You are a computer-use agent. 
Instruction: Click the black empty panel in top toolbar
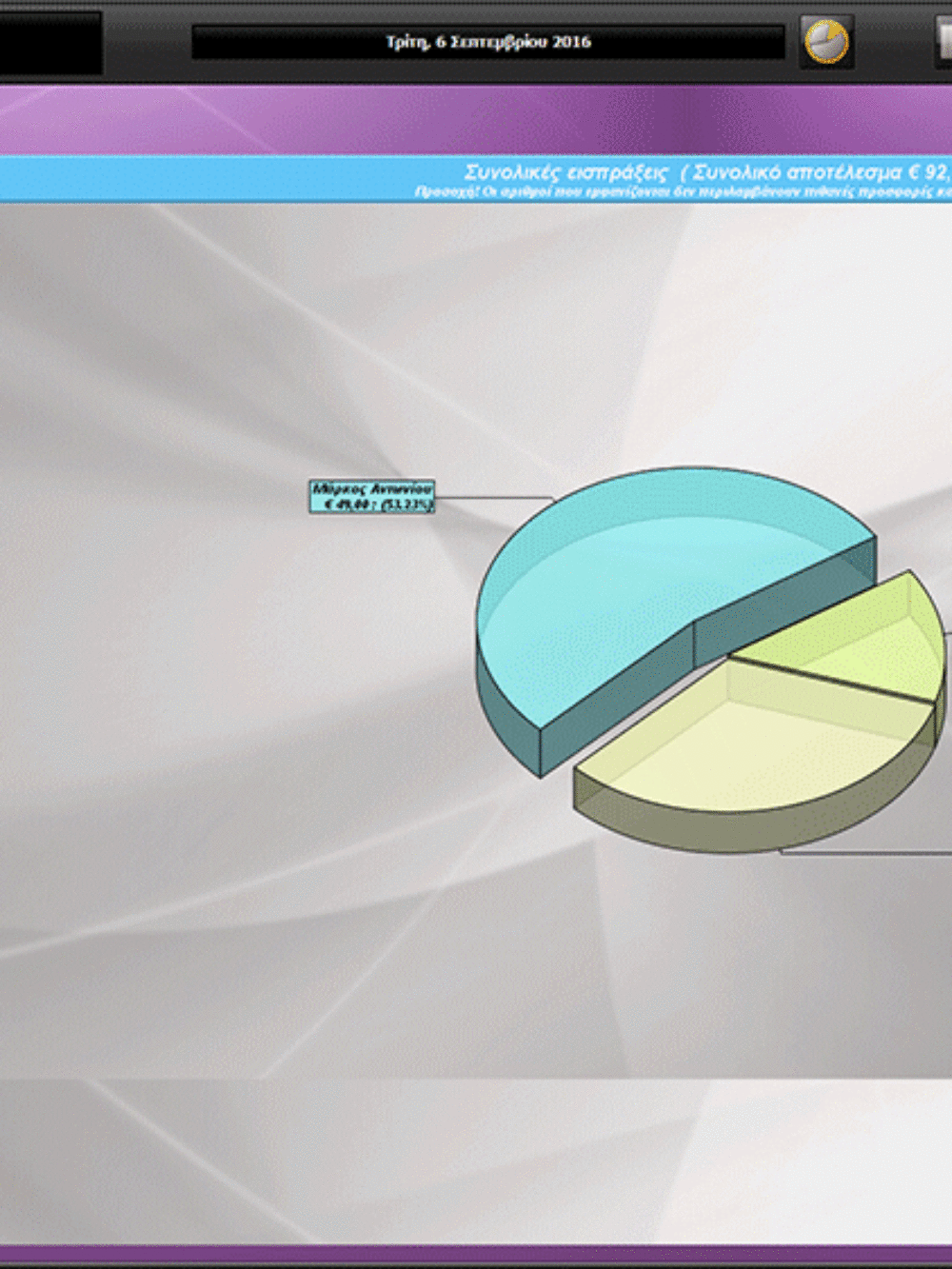tap(50, 43)
